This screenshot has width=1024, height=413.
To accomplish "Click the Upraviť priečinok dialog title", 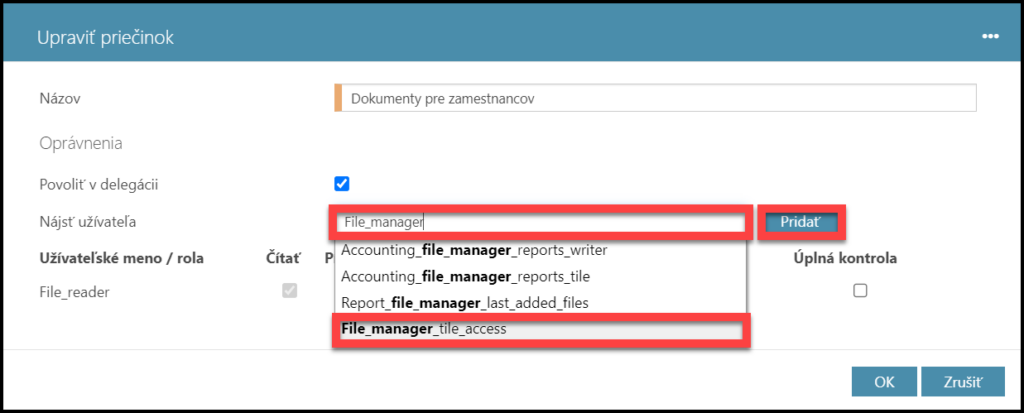I will (x=105, y=38).
